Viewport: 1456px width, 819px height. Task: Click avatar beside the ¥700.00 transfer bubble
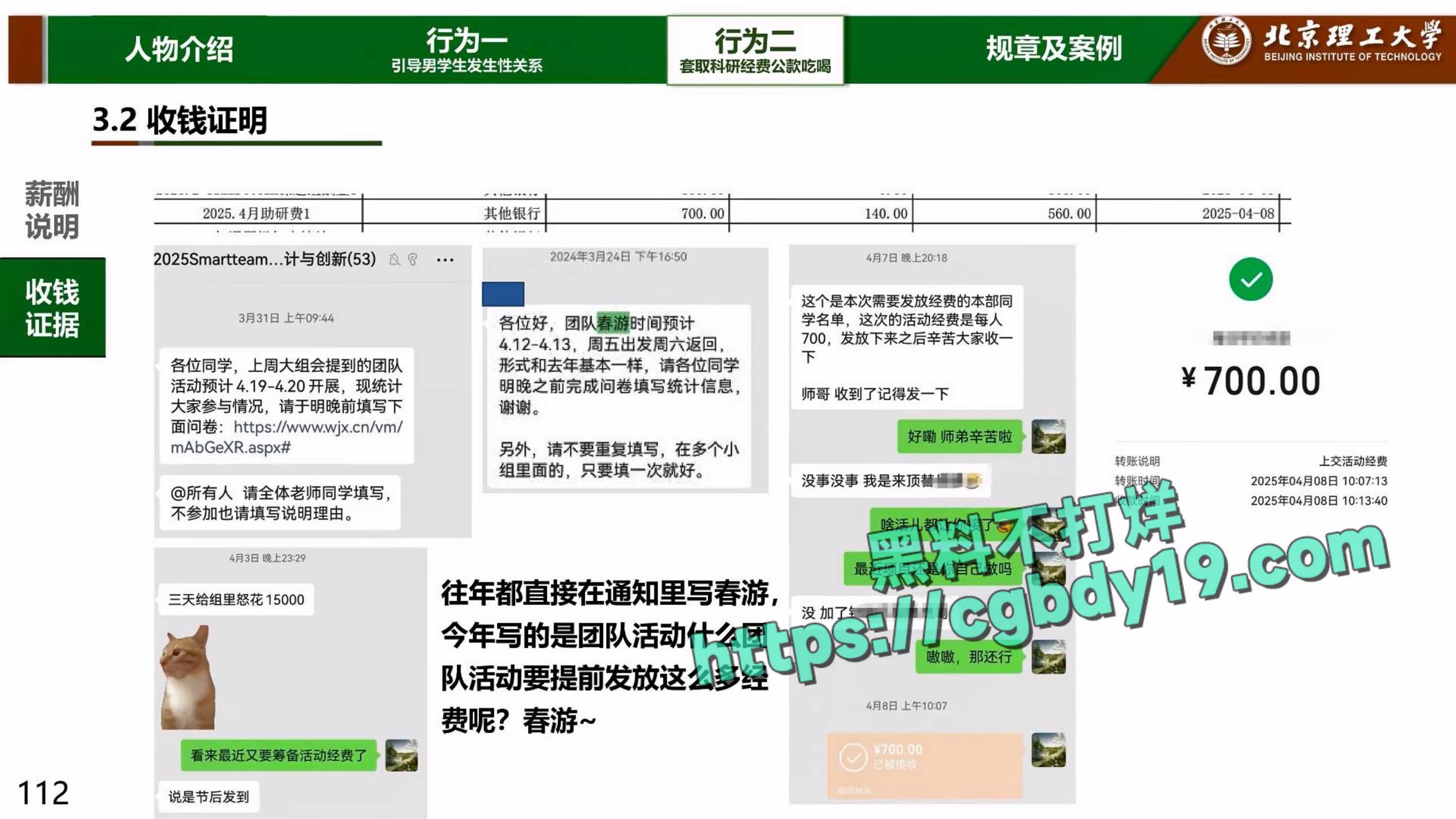coord(1048,750)
